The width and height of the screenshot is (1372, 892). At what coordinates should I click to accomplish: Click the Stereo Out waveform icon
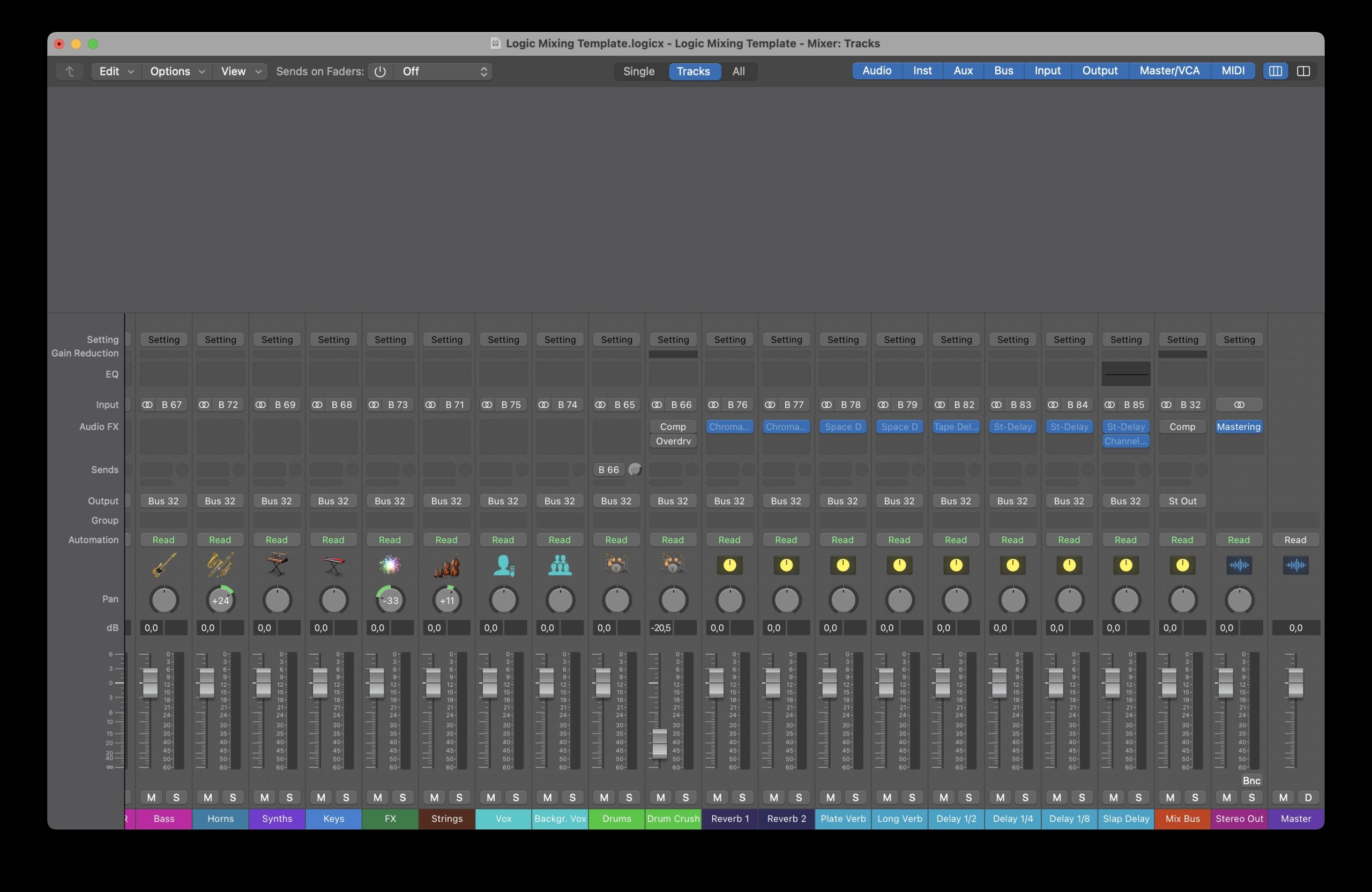(1239, 565)
